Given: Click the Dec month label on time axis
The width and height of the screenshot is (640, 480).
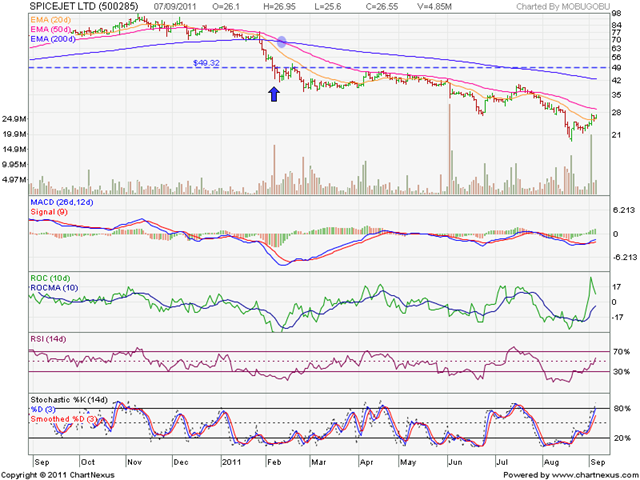Looking at the screenshot, I should [x=181, y=462].
